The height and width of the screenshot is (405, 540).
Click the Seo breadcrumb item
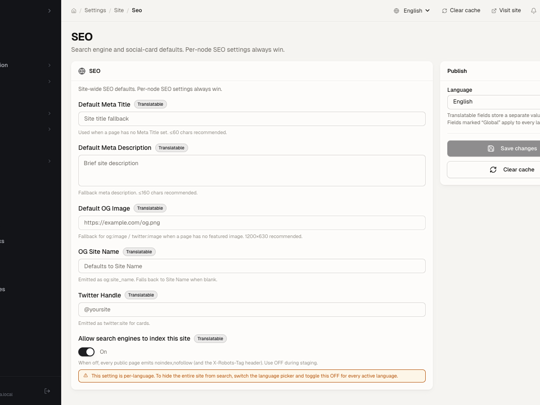(137, 10)
